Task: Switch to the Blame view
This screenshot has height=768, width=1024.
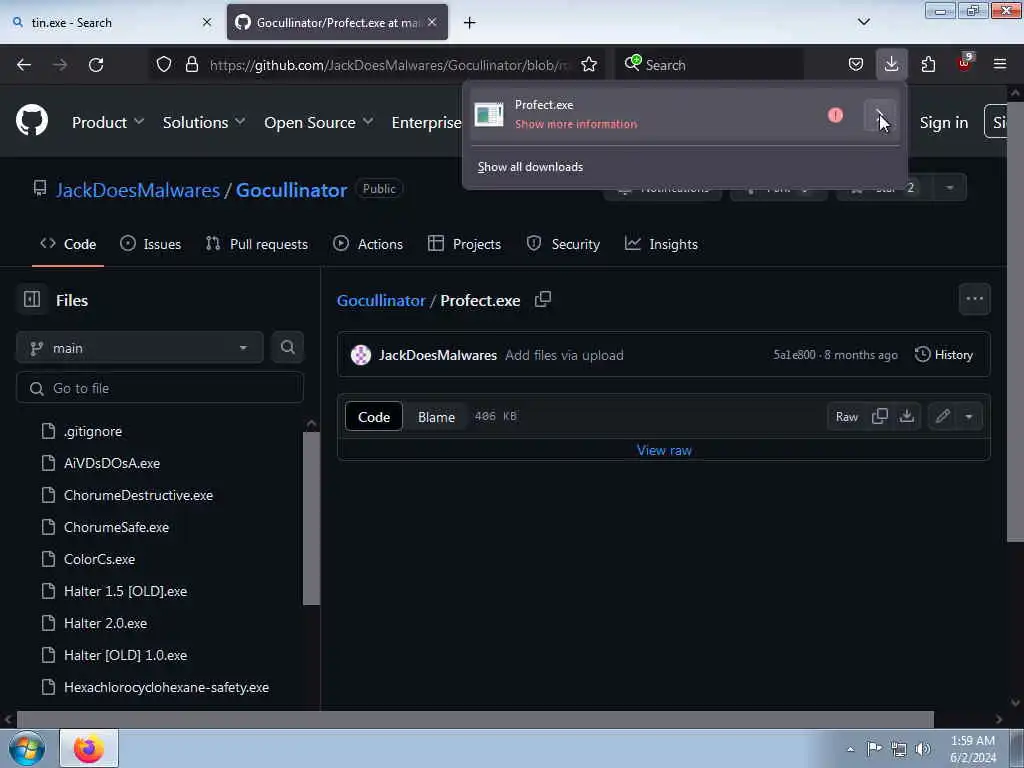Action: [x=436, y=417]
